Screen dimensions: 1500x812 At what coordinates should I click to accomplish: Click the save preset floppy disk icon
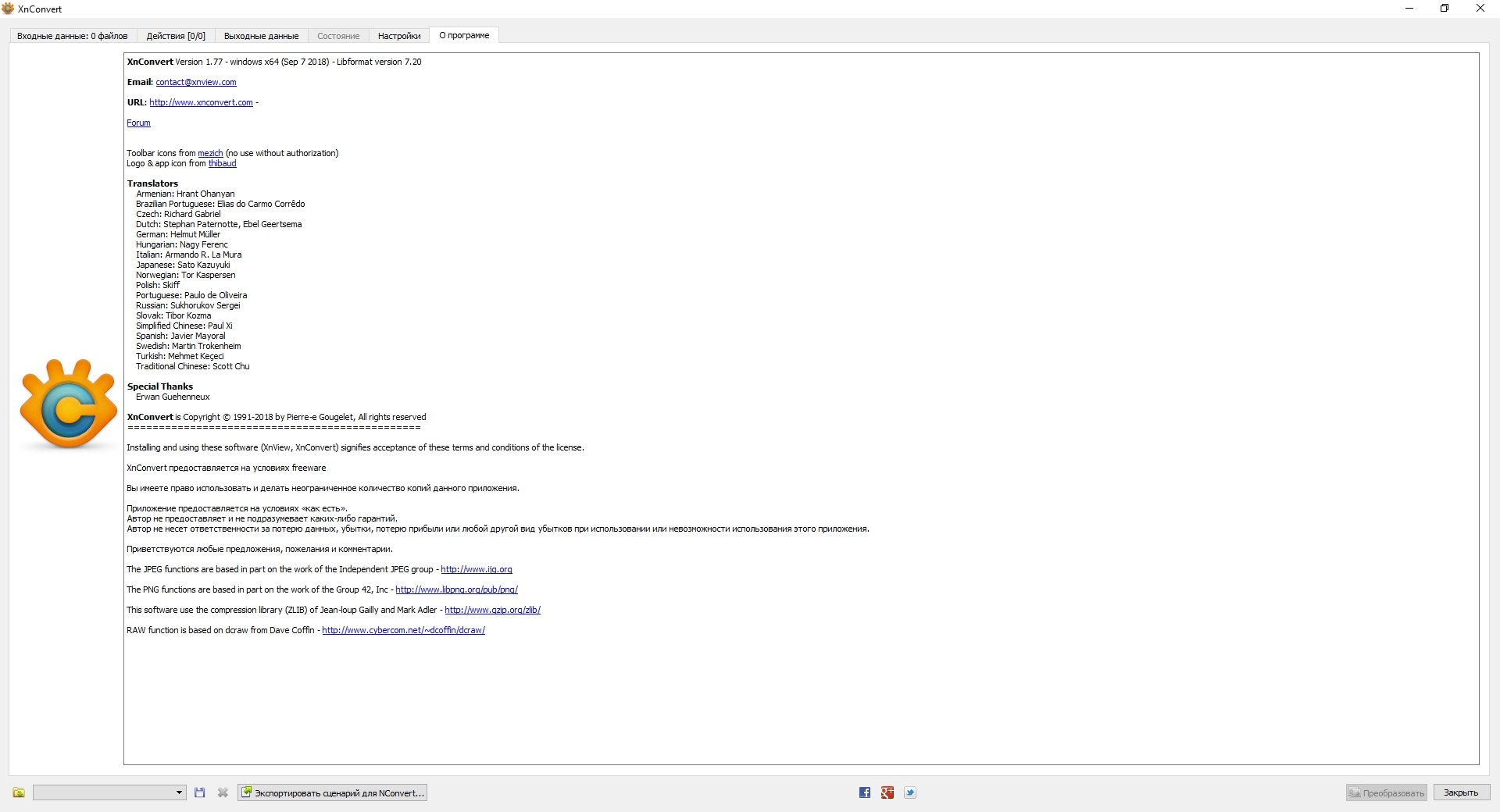click(200, 792)
